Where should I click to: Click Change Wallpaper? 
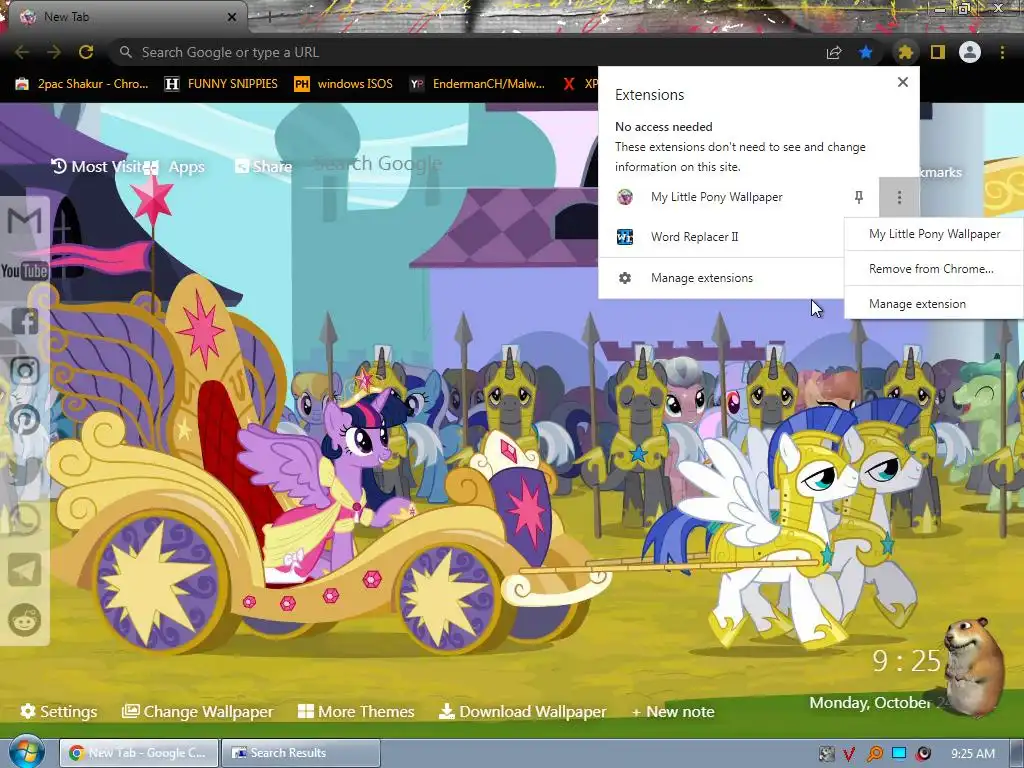coord(197,711)
